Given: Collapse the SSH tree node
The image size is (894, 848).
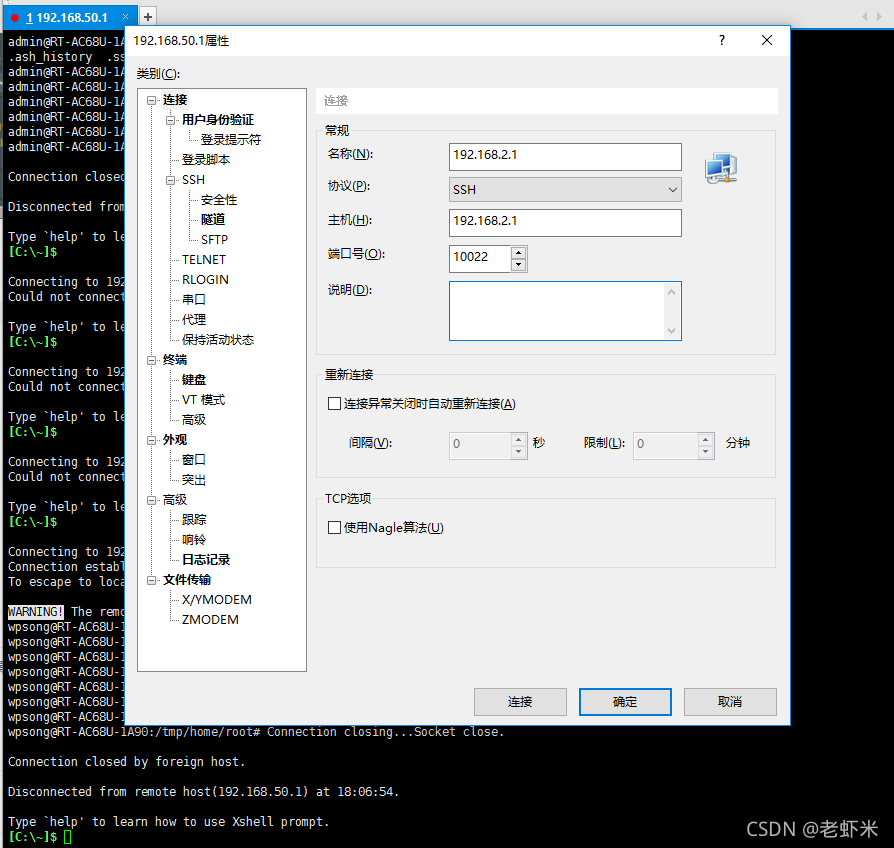Looking at the screenshot, I should pos(170,180).
